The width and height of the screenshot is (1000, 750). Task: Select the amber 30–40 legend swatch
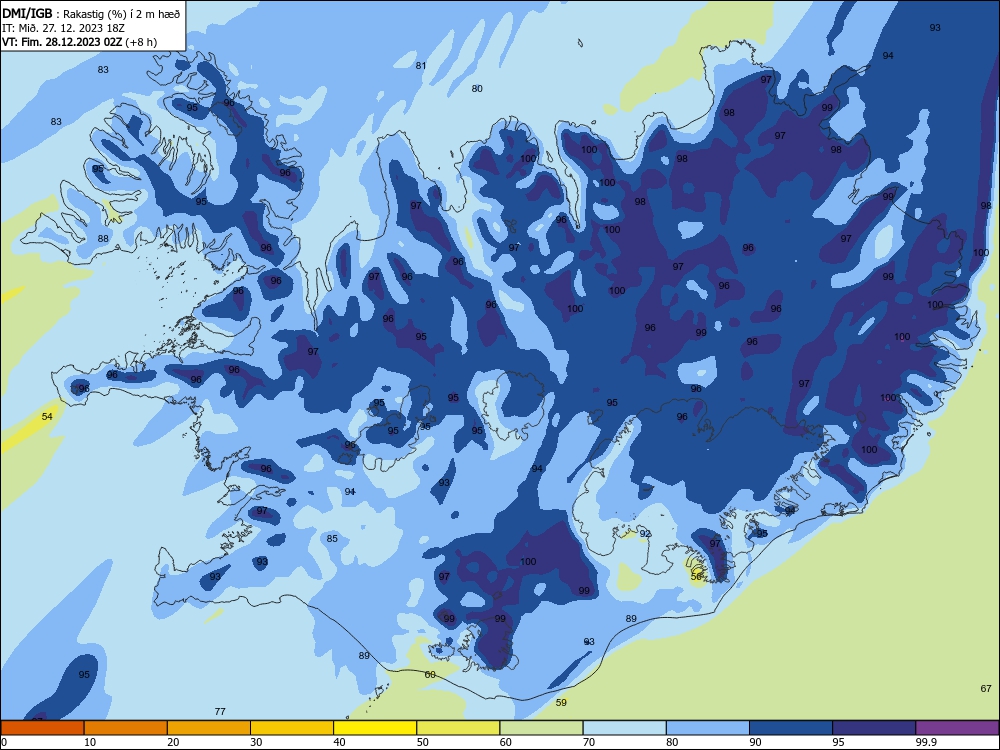click(x=292, y=728)
